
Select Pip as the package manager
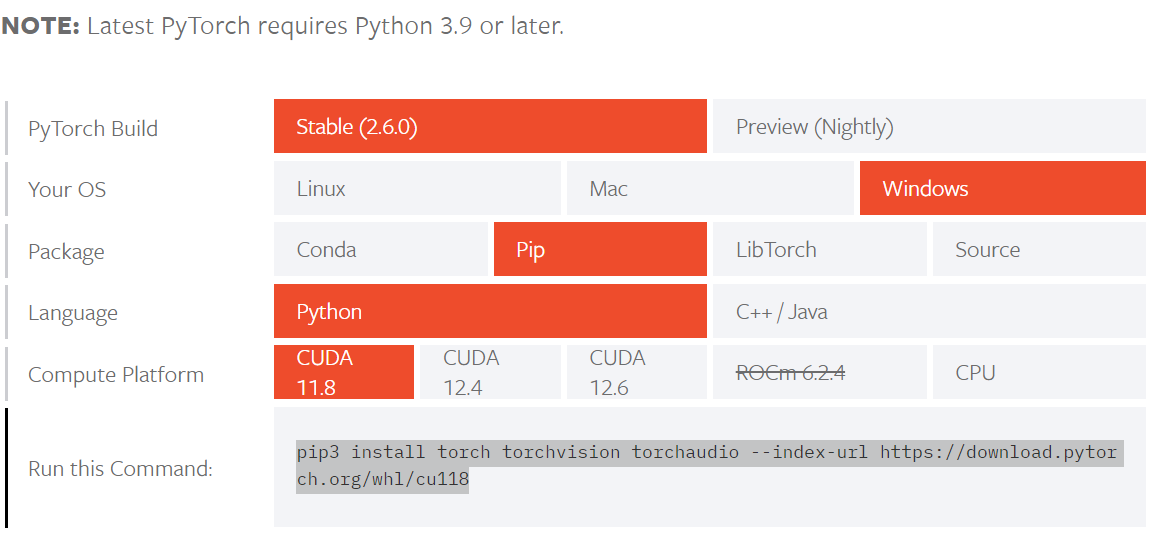600,250
